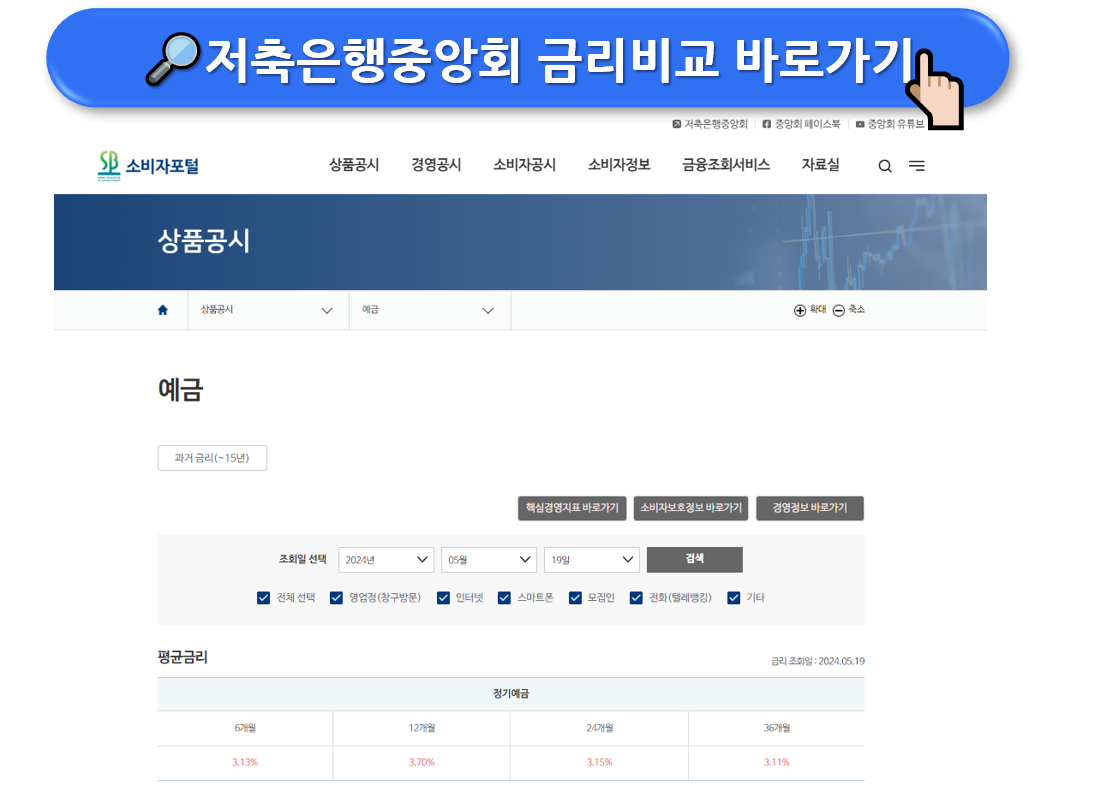The height and width of the screenshot is (789, 1093).
Task: Click 경영정보 바로가기 button
Action: click(810, 508)
